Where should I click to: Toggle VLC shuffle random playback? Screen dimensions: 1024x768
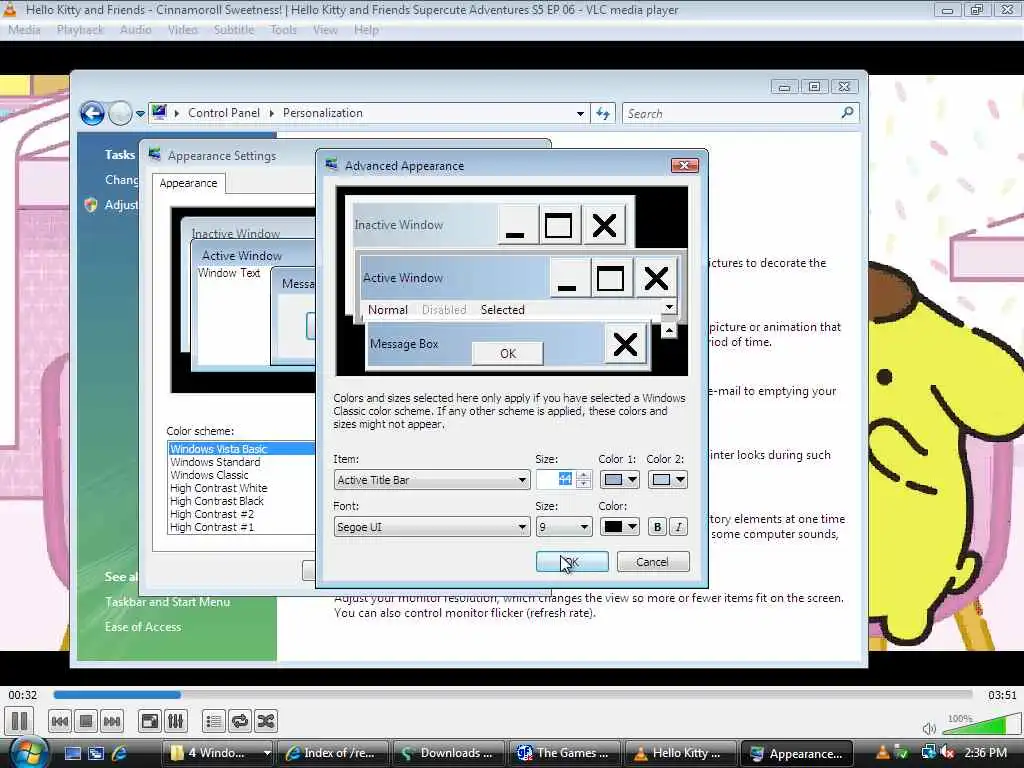(x=266, y=721)
